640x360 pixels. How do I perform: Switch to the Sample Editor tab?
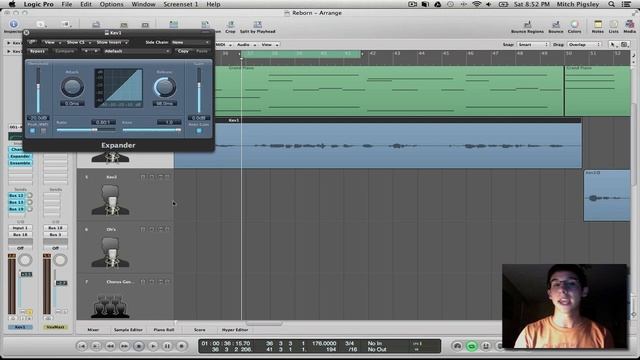coord(128,329)
